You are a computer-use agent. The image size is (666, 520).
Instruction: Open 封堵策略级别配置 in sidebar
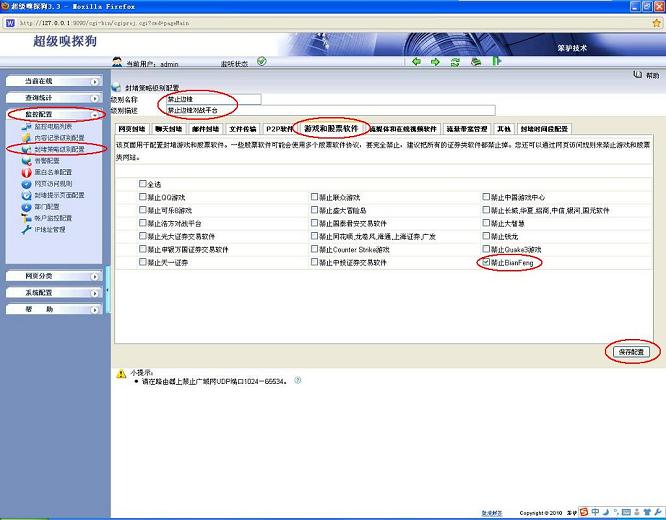click(x=59, y=149)
